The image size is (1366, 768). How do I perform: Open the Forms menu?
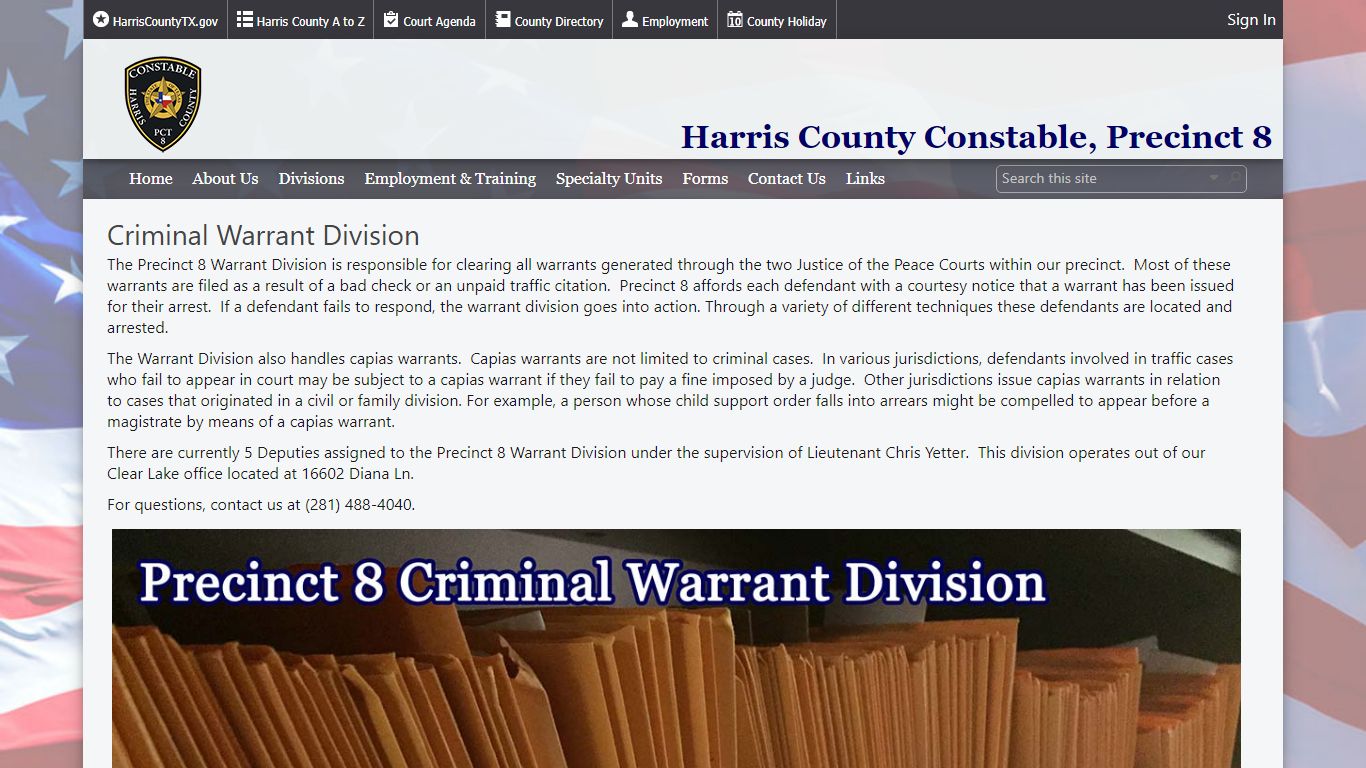pos(705,179)
